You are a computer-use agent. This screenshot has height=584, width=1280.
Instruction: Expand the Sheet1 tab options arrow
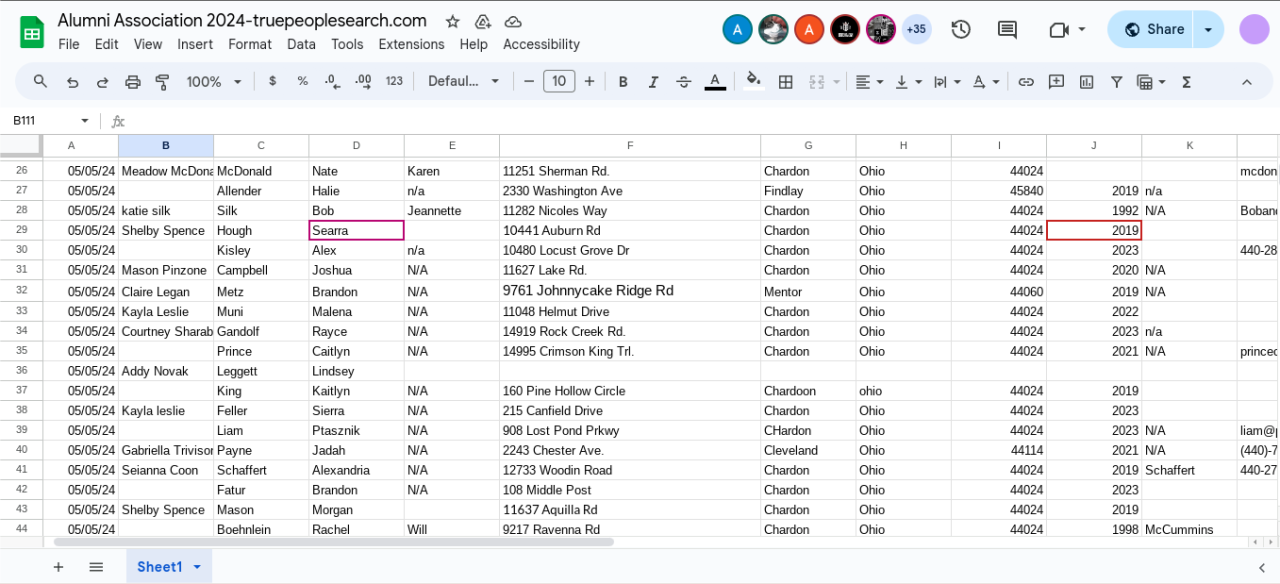click(x=197, y=567)
